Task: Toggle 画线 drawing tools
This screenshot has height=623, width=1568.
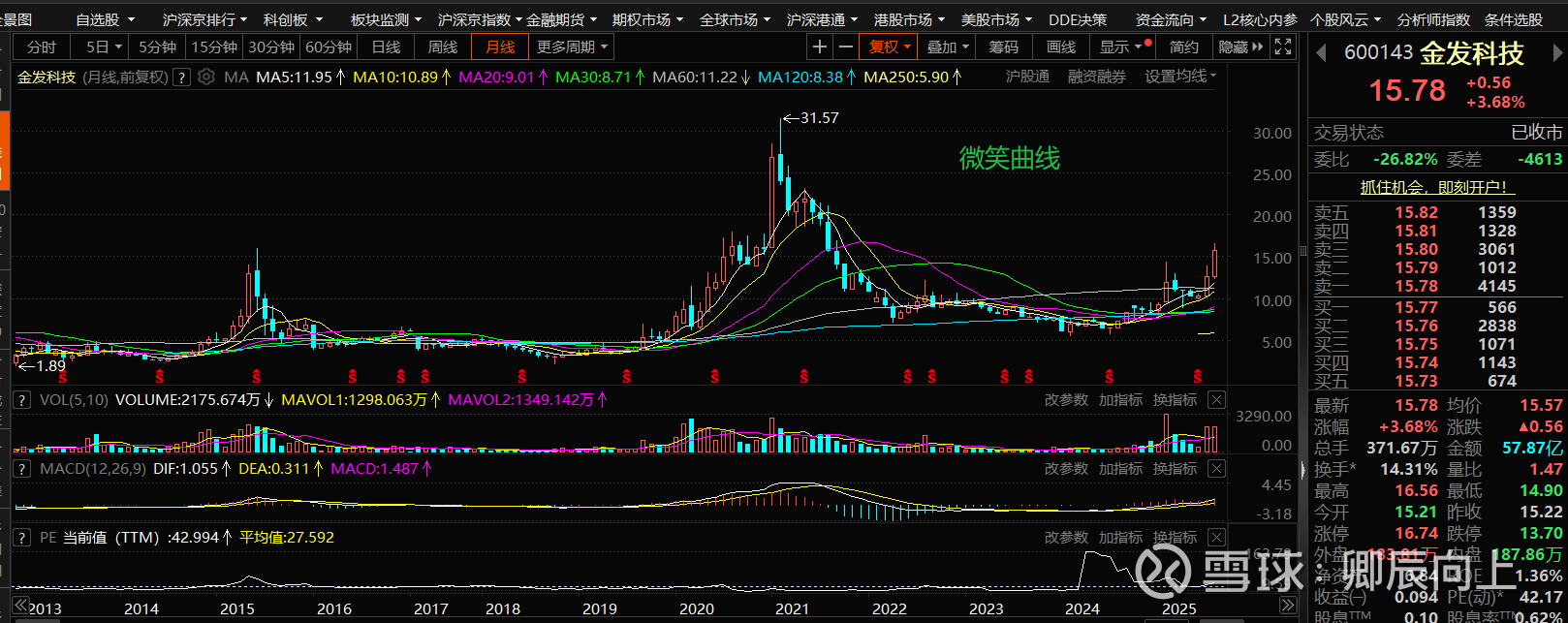Action: coord(1061,47)
